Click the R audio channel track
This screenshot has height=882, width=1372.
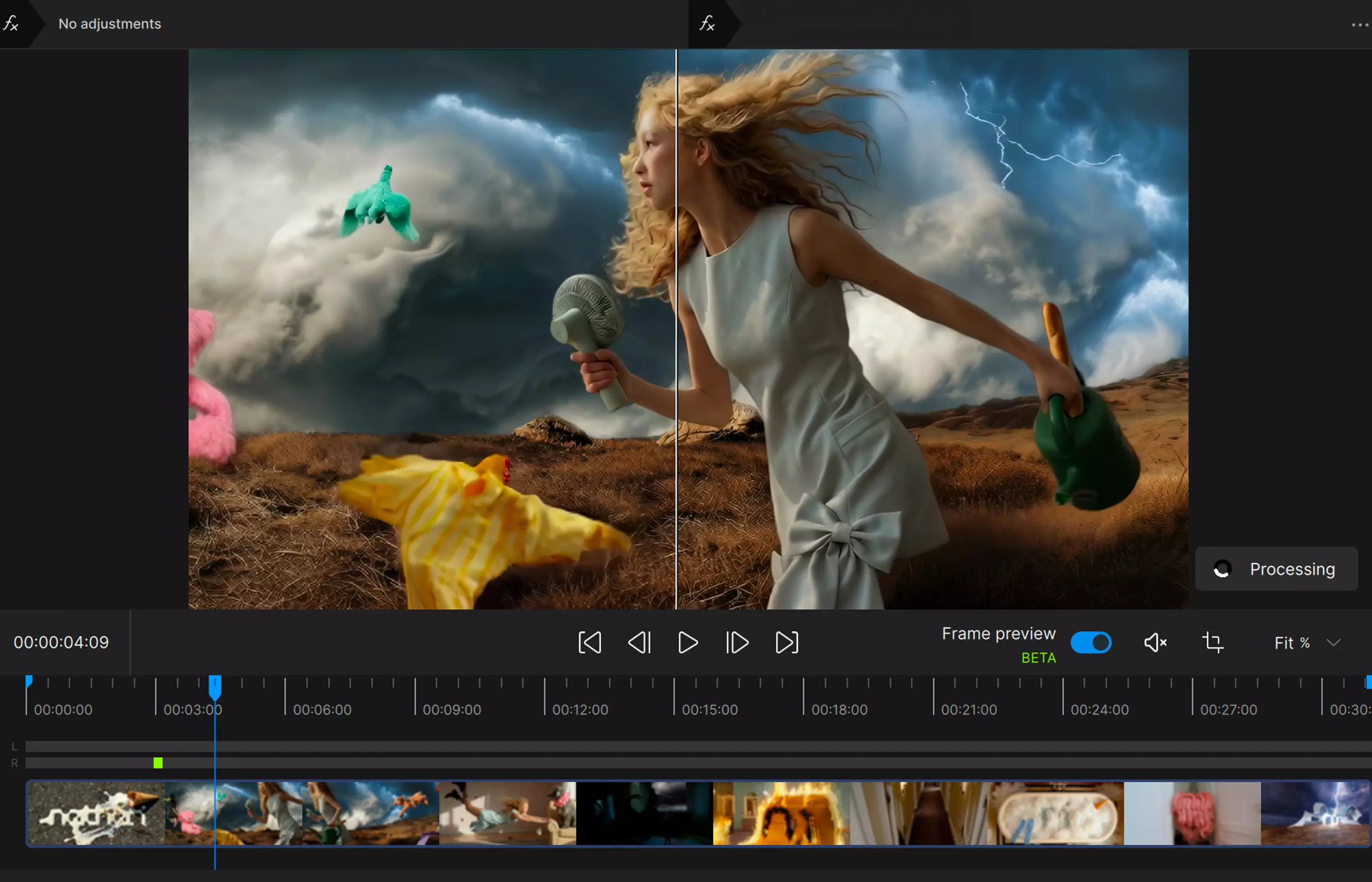(699, 763)
